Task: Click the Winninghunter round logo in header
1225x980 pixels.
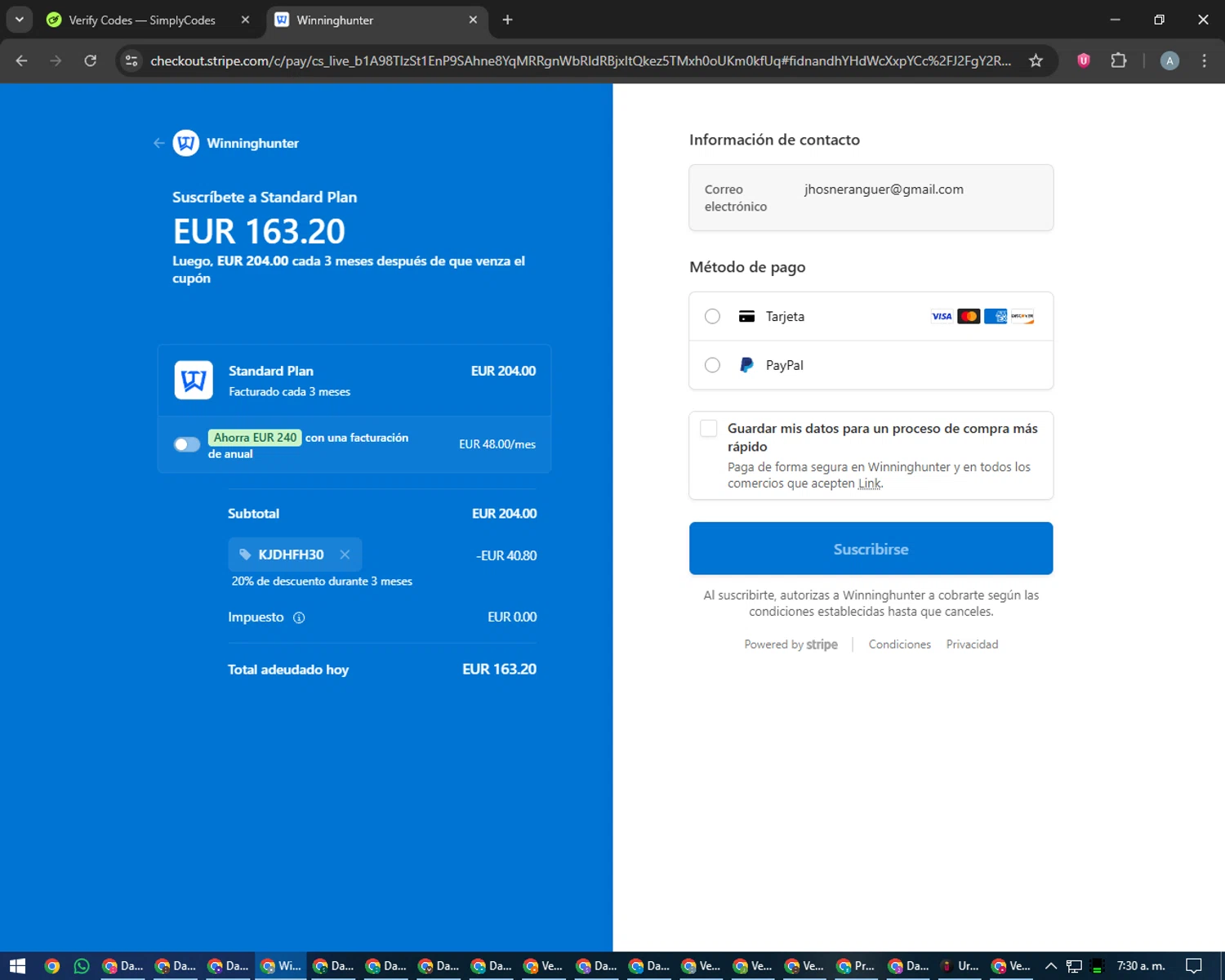Action: (x=186, y=143)
